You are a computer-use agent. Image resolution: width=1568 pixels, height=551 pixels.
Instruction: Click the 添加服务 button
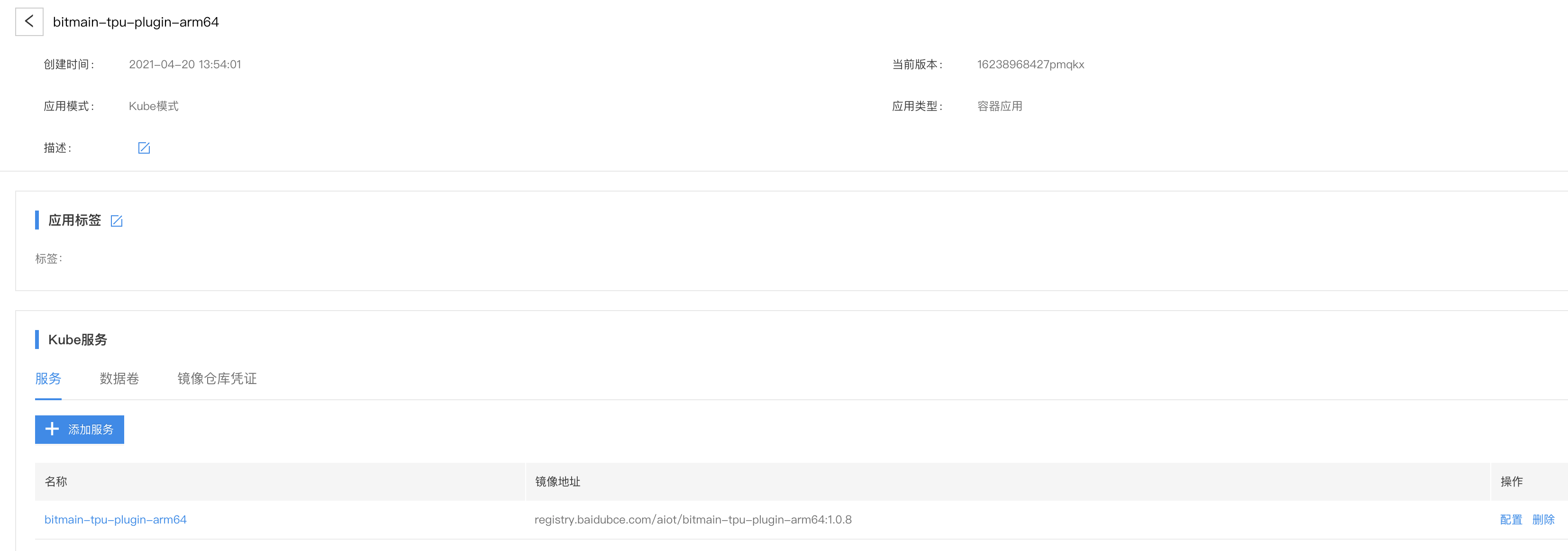[x=80, y=429]
